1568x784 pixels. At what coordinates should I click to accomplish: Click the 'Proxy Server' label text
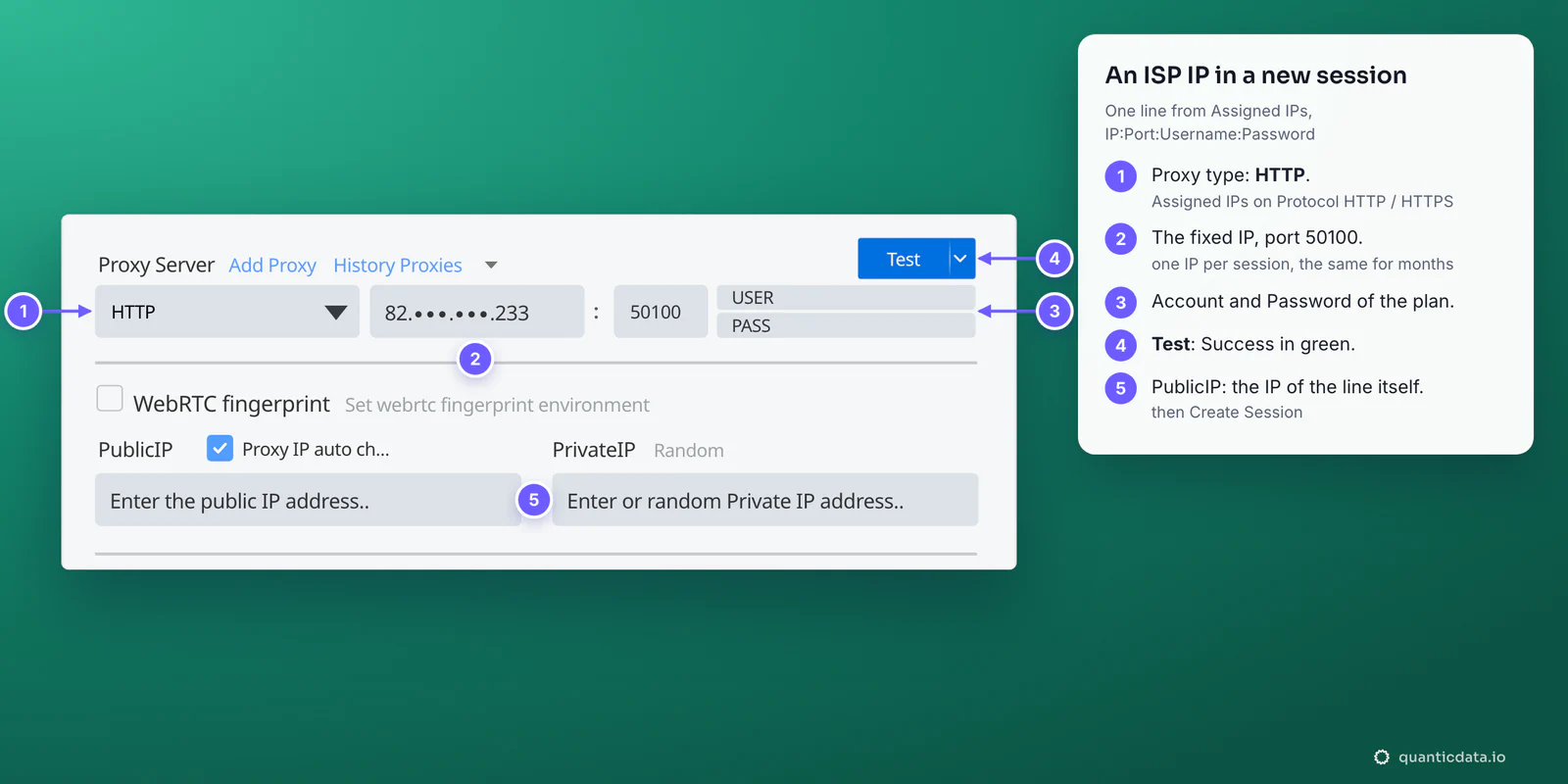[156, 265]
